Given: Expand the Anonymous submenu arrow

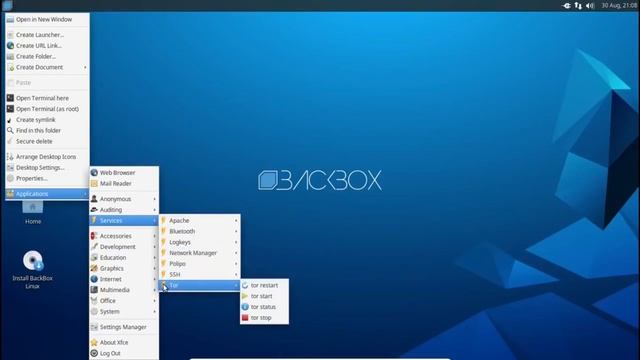Looking at the screenshot, I should (x=155, y=199).
